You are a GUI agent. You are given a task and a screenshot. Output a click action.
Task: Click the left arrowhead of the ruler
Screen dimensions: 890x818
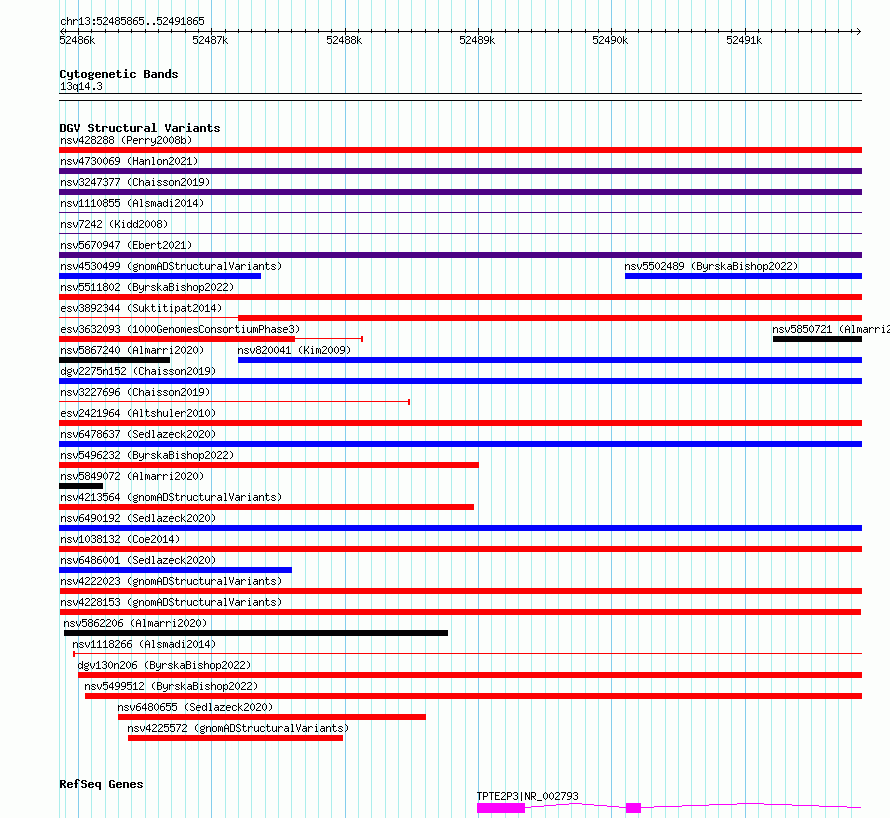[62, 31]
